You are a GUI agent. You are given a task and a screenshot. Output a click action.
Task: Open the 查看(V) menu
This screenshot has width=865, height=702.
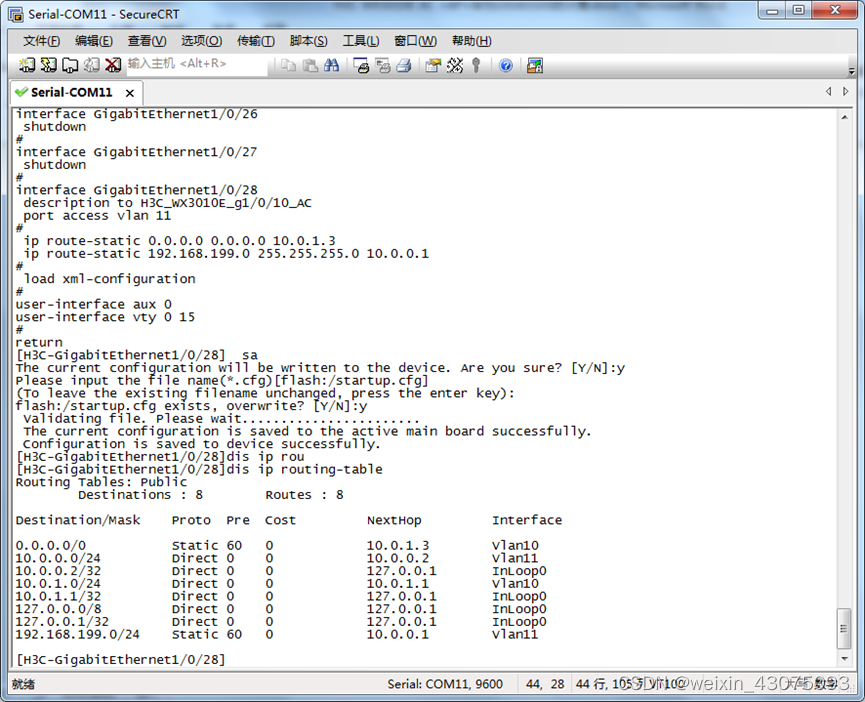point(147,41)
